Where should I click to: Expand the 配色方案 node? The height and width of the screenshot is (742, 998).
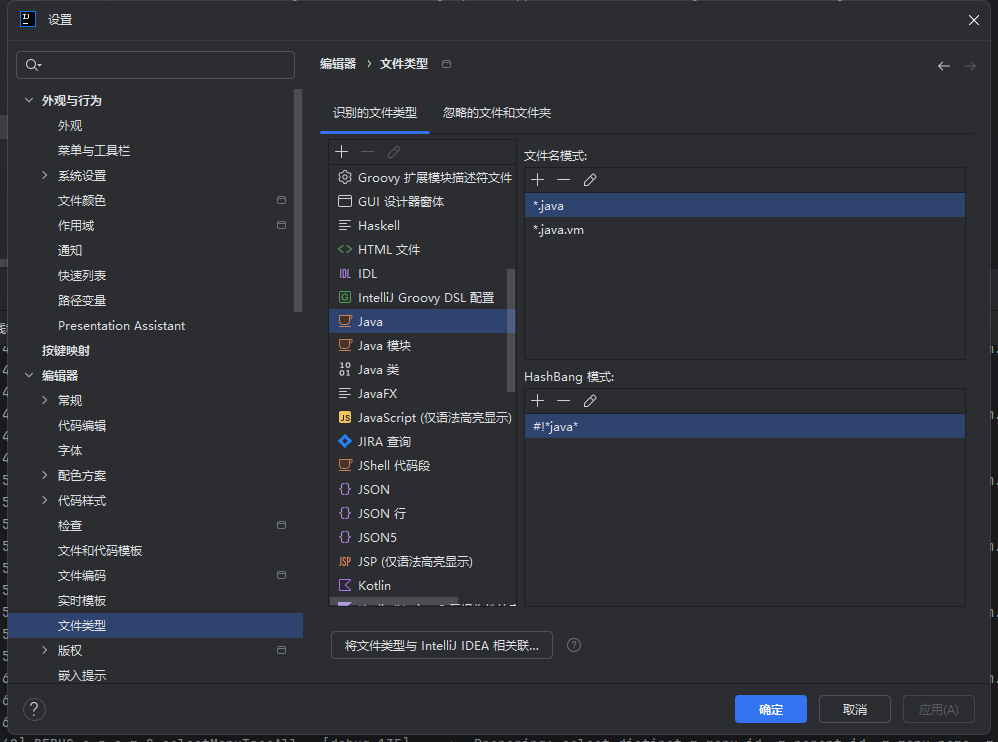tap(45, 475)
